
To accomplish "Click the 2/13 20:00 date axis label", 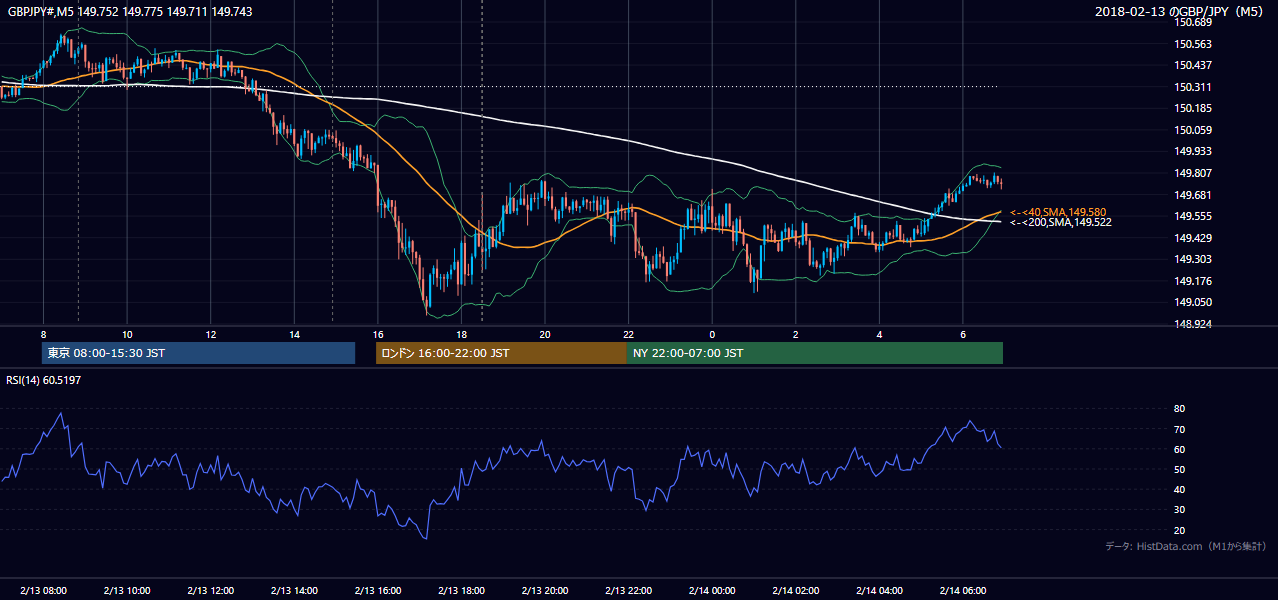I will pos(545,591).
